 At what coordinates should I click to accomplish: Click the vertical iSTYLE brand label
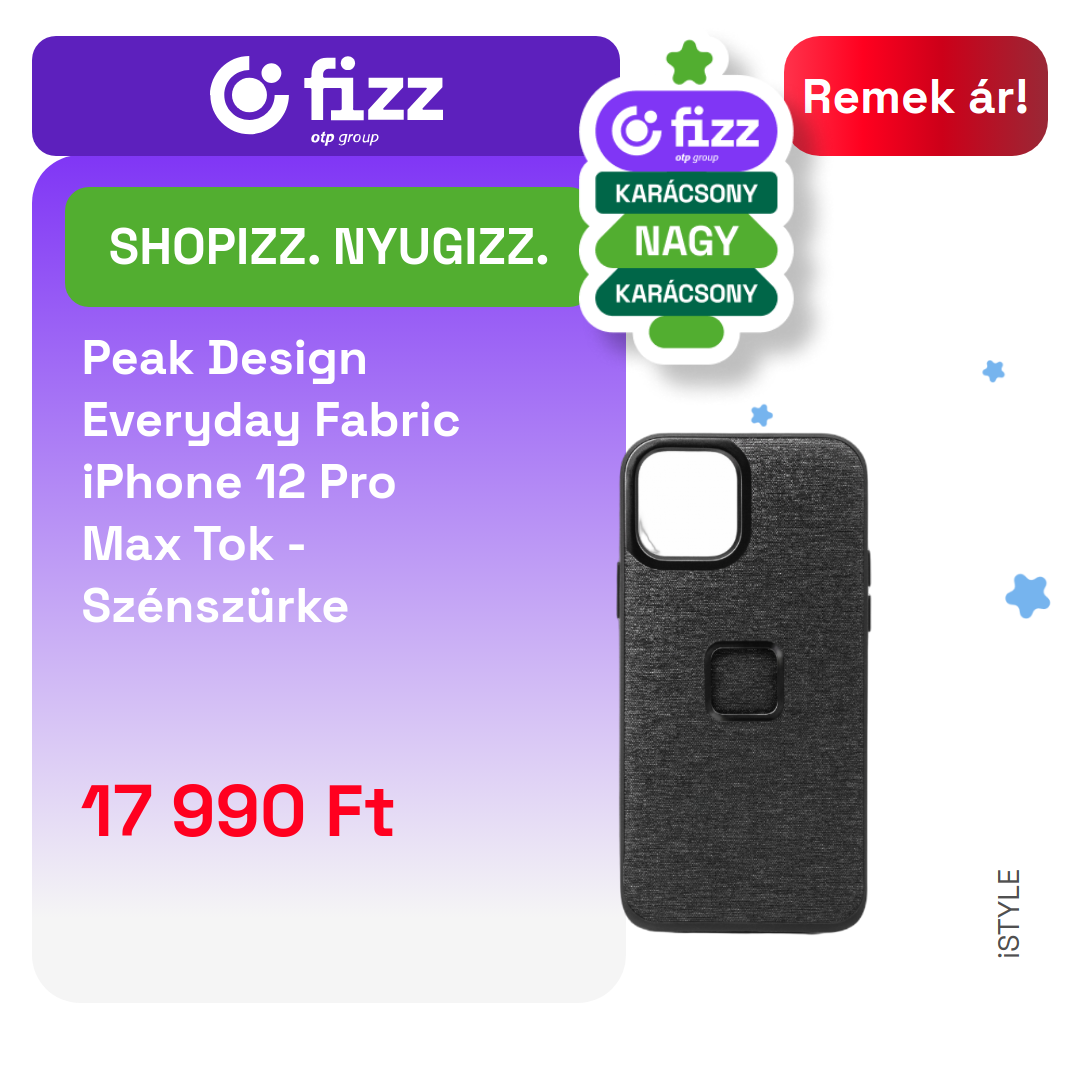click(x=1009, y=913)
